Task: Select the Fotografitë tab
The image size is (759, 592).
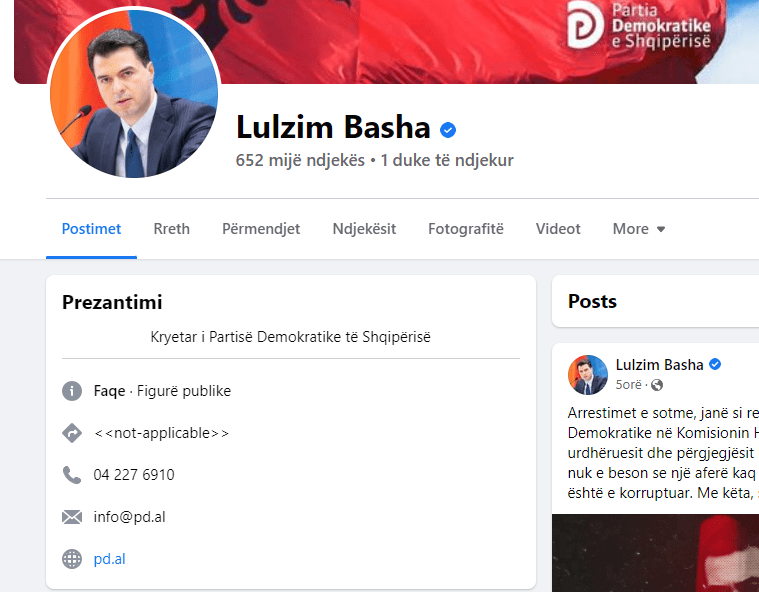Action: coord(466,228)
